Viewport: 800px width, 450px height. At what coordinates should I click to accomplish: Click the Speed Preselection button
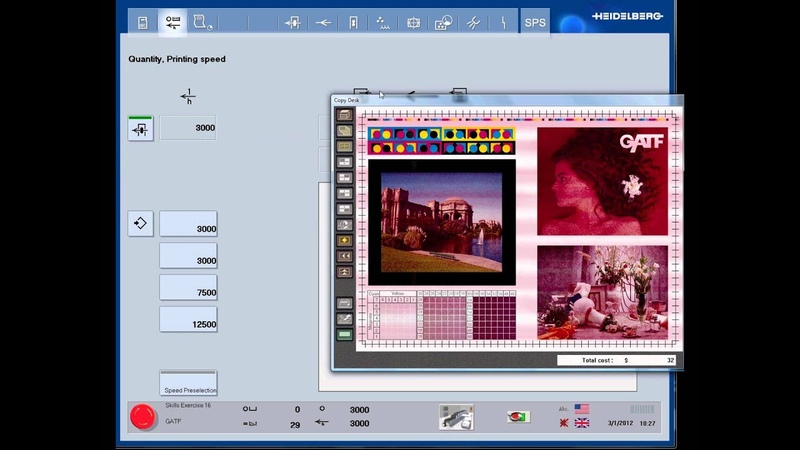(188, 383)
